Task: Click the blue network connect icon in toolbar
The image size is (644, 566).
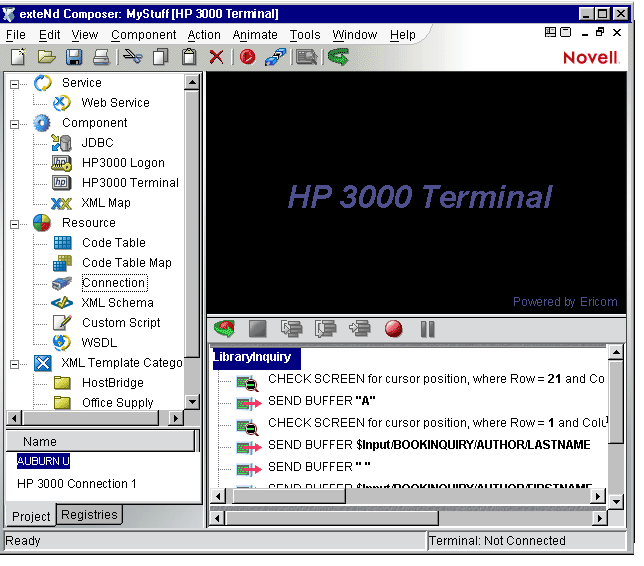Action: (x=275, y=57)
